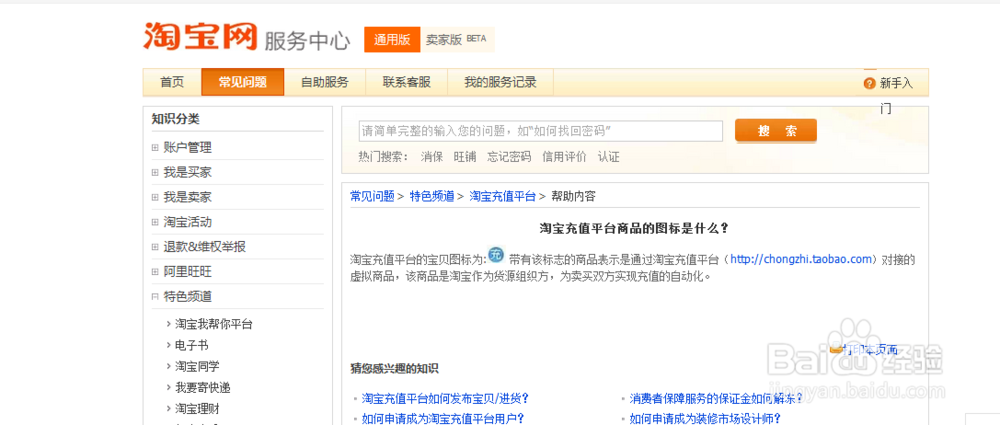This screenshot has width=1000, height=425.
Task: Switch to 卖家版 BETA version
Action: 455,40
